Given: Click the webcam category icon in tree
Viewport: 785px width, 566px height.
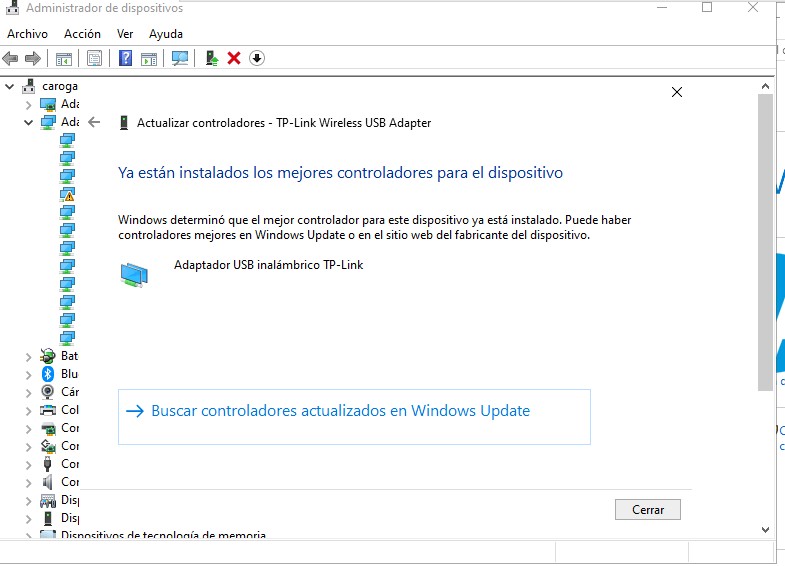Looking at the screenshot, I should (x=48, y=392).
